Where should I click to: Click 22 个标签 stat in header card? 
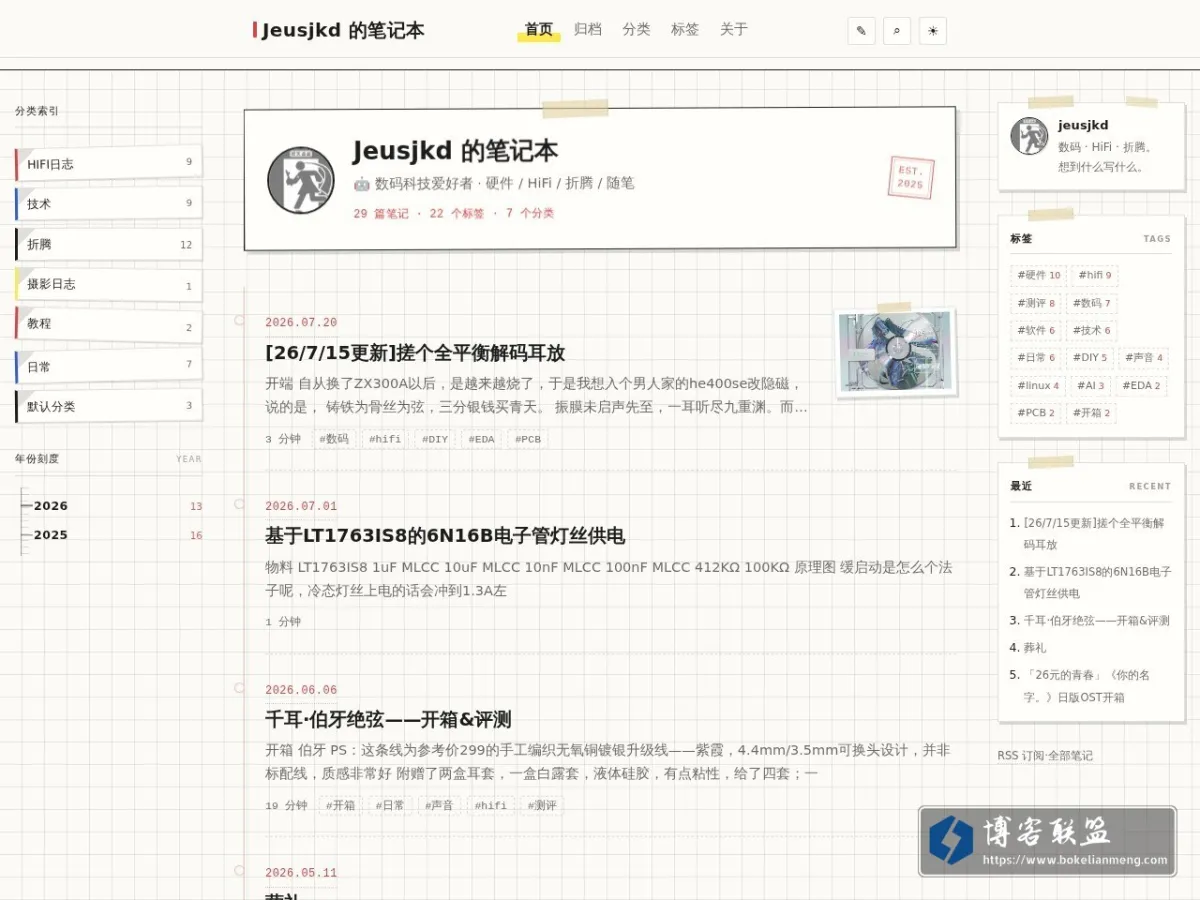(457, 213)
